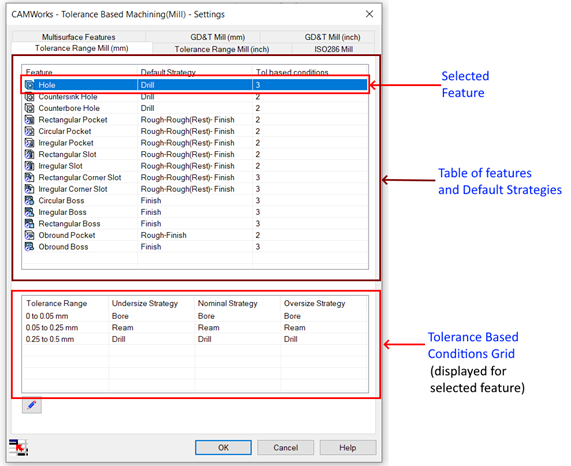This screenshot has height=466, width=571.
Task: Close the Settings dialog window
Action: click(x=369, y=14)
